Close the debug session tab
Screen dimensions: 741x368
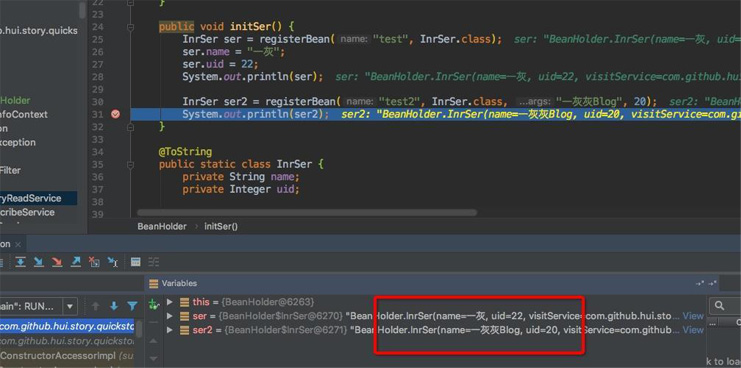[x=18, y=245]
